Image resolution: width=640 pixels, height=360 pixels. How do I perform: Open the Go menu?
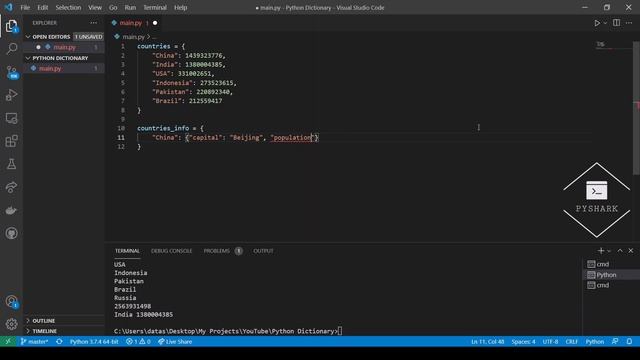coord(113,7)
